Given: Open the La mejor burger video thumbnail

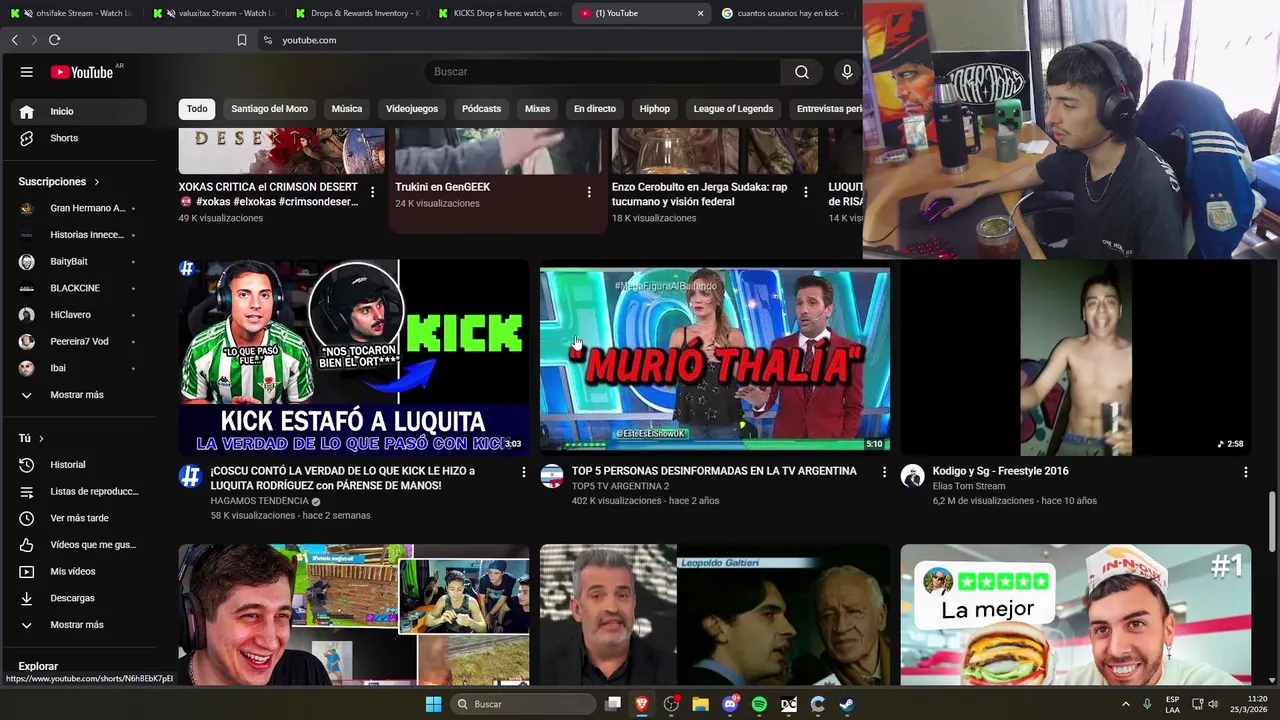Looking at the screenshot, I should (1075, 614).
